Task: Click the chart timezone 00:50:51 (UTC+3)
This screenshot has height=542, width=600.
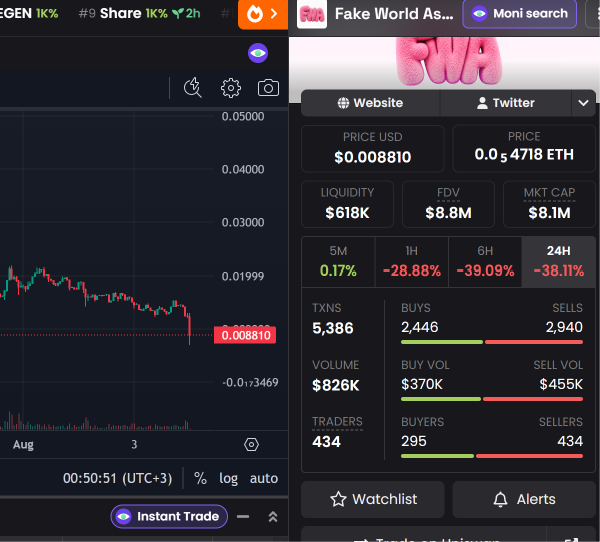Action: point(117,478)
